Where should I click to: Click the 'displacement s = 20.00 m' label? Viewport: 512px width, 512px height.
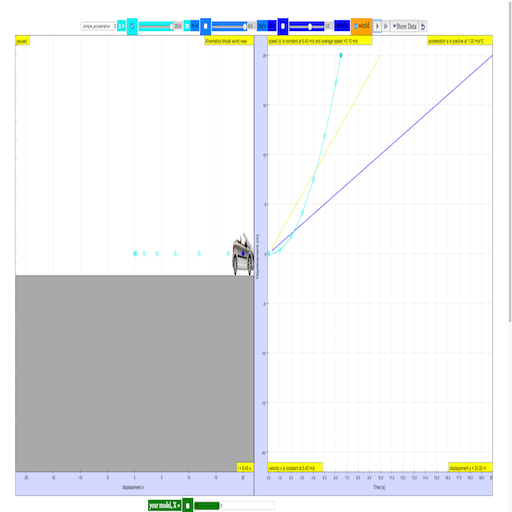click(x=470, y=468)
